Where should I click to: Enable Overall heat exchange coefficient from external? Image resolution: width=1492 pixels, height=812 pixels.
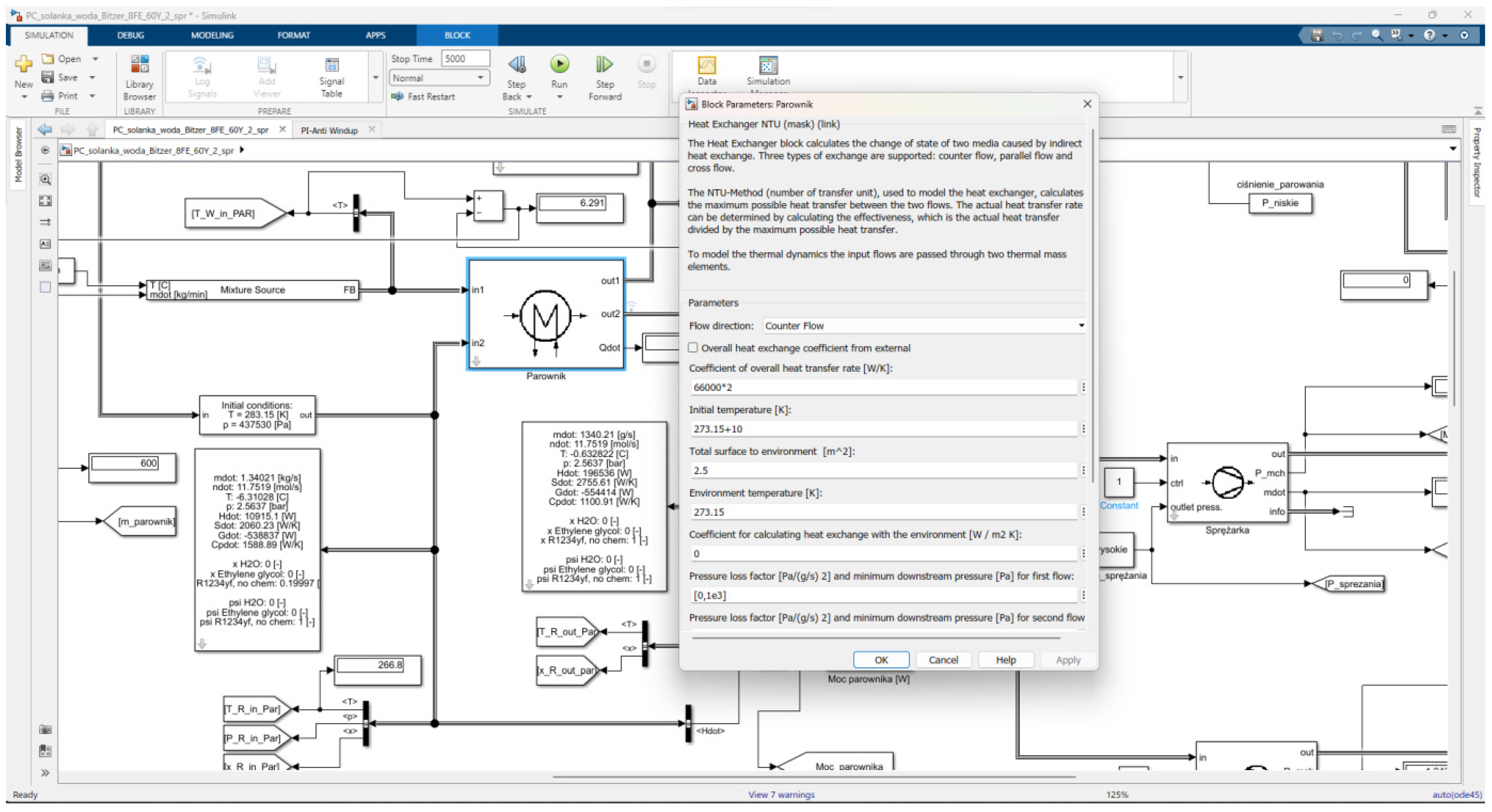693,348
